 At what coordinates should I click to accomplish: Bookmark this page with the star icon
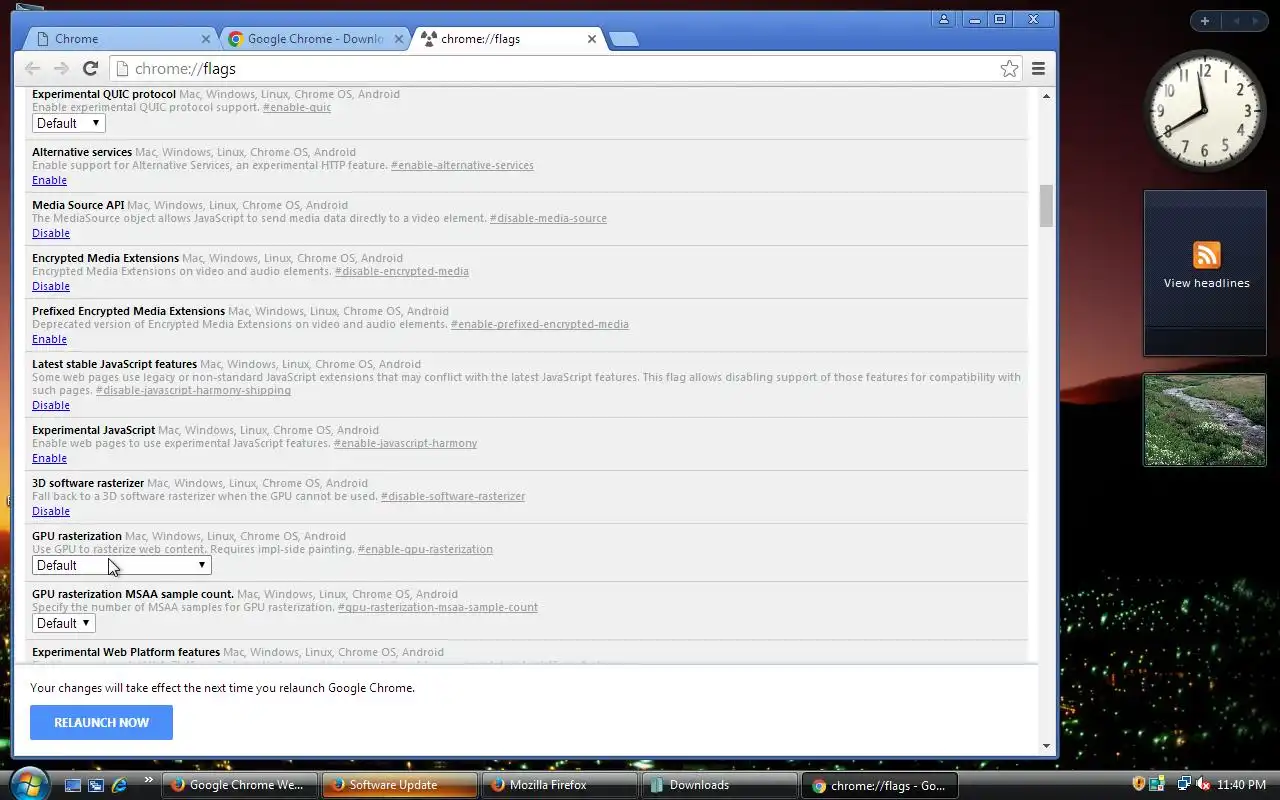point(1009,68)
